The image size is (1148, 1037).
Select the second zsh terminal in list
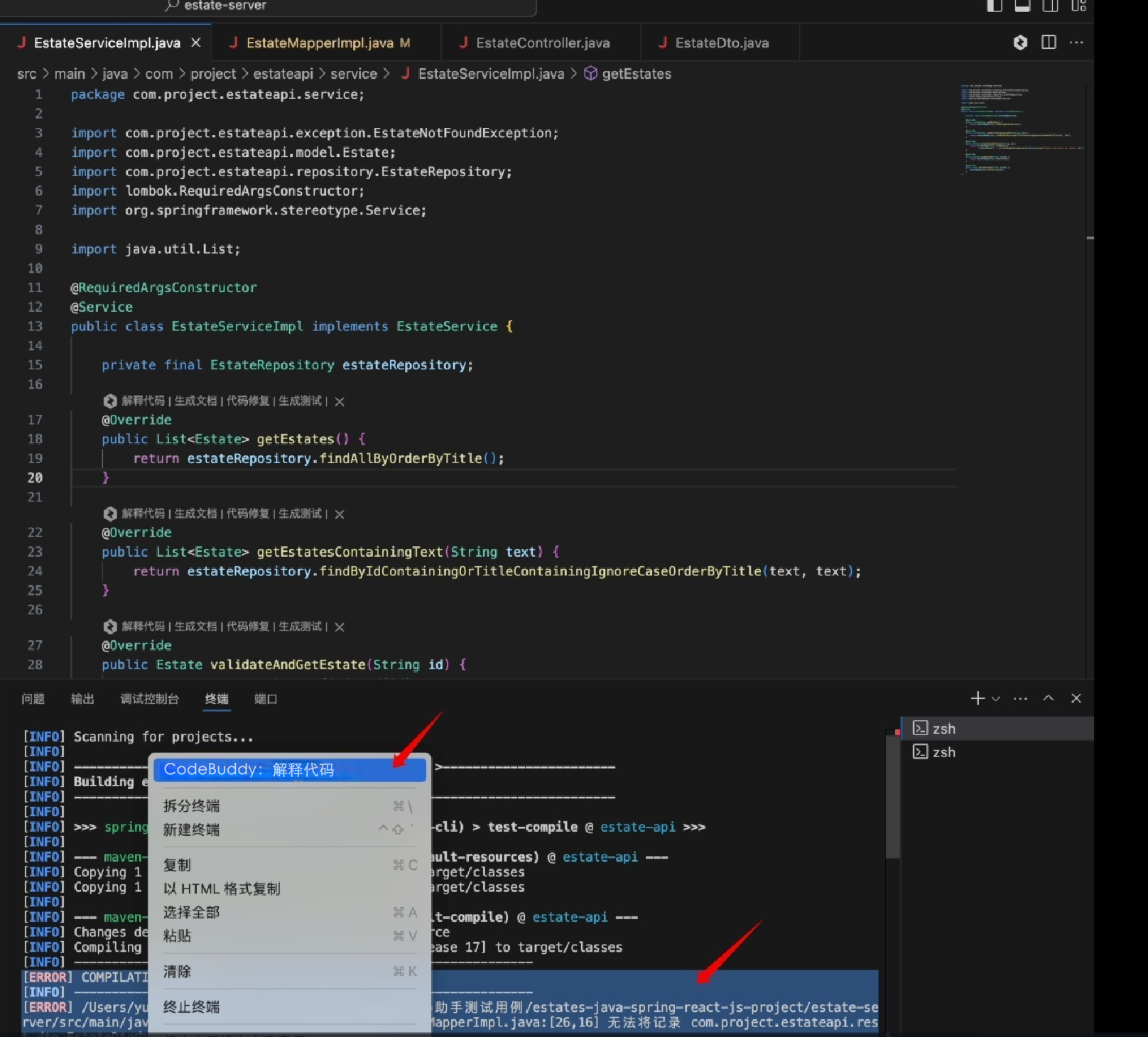943,752
